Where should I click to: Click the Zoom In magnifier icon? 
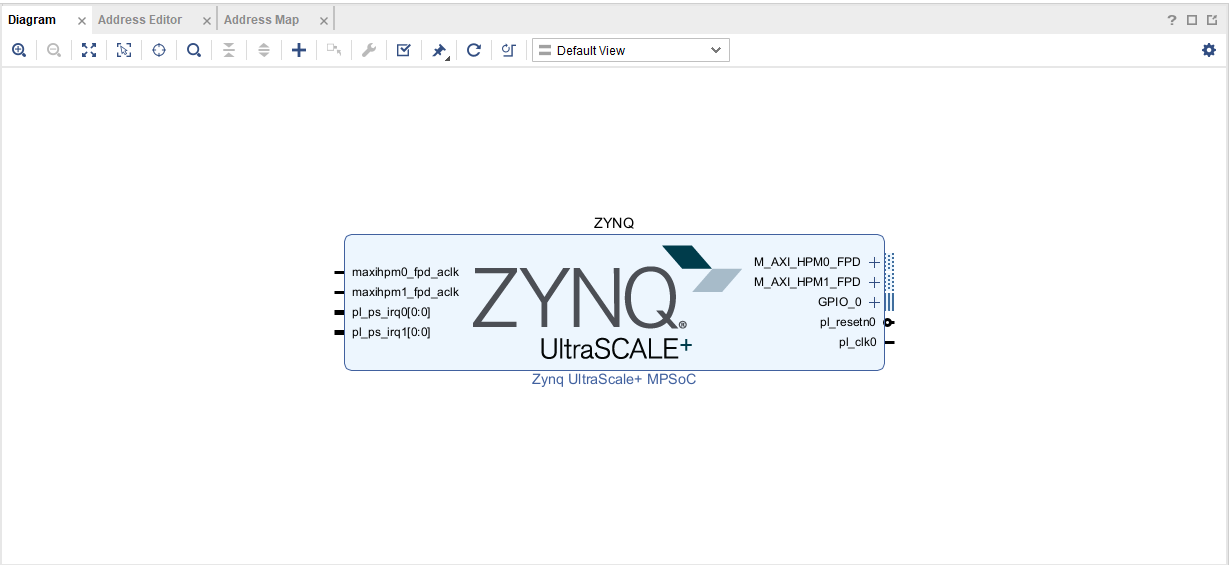pos(19,50)
